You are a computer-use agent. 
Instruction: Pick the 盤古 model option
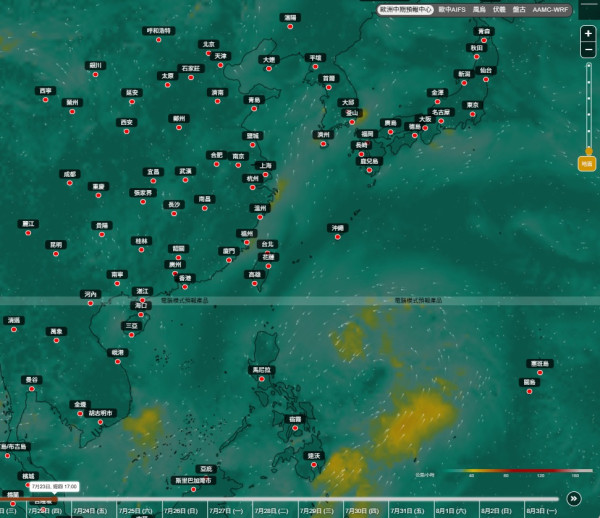[519, 10]
